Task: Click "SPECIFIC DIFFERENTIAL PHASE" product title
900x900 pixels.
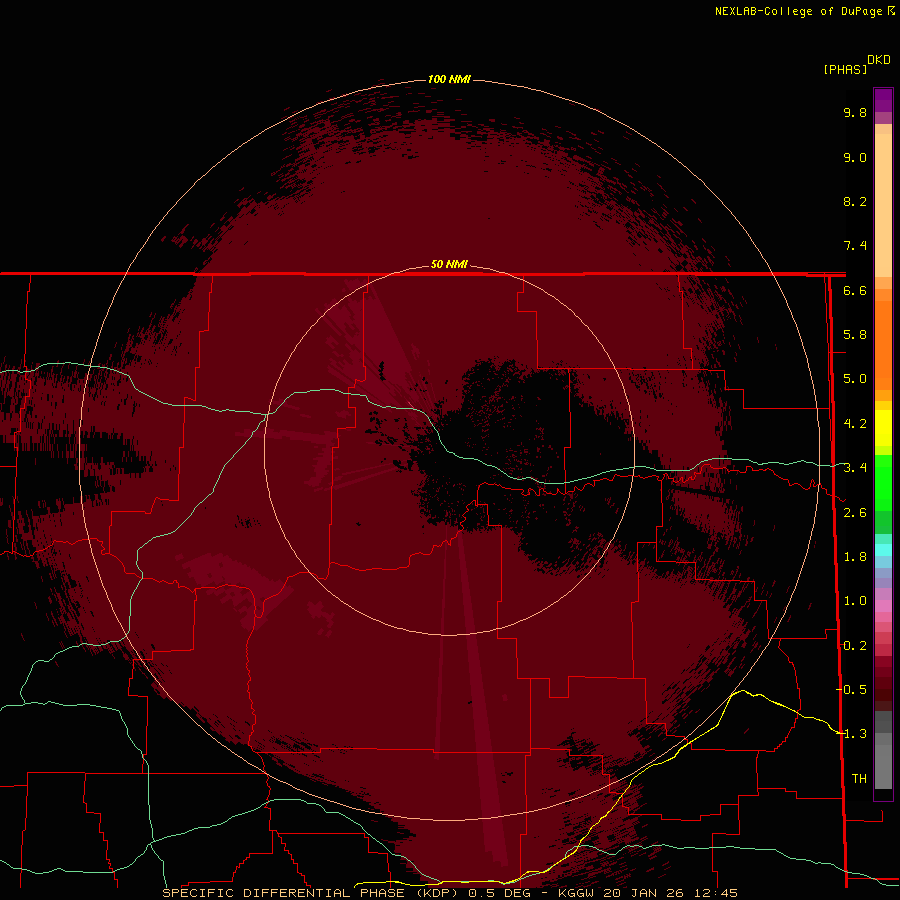Action: point(284,893)
